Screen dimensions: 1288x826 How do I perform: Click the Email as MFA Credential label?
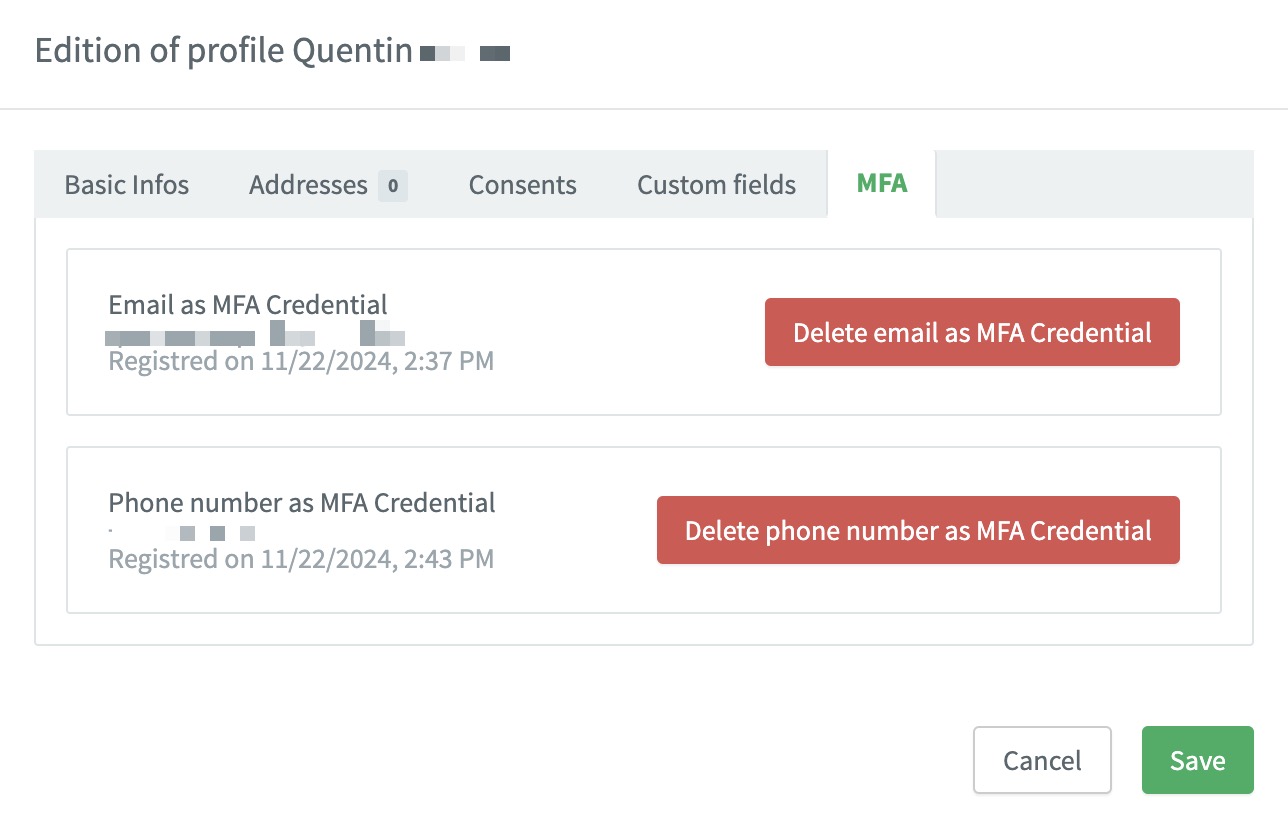(x=248, y=304)
